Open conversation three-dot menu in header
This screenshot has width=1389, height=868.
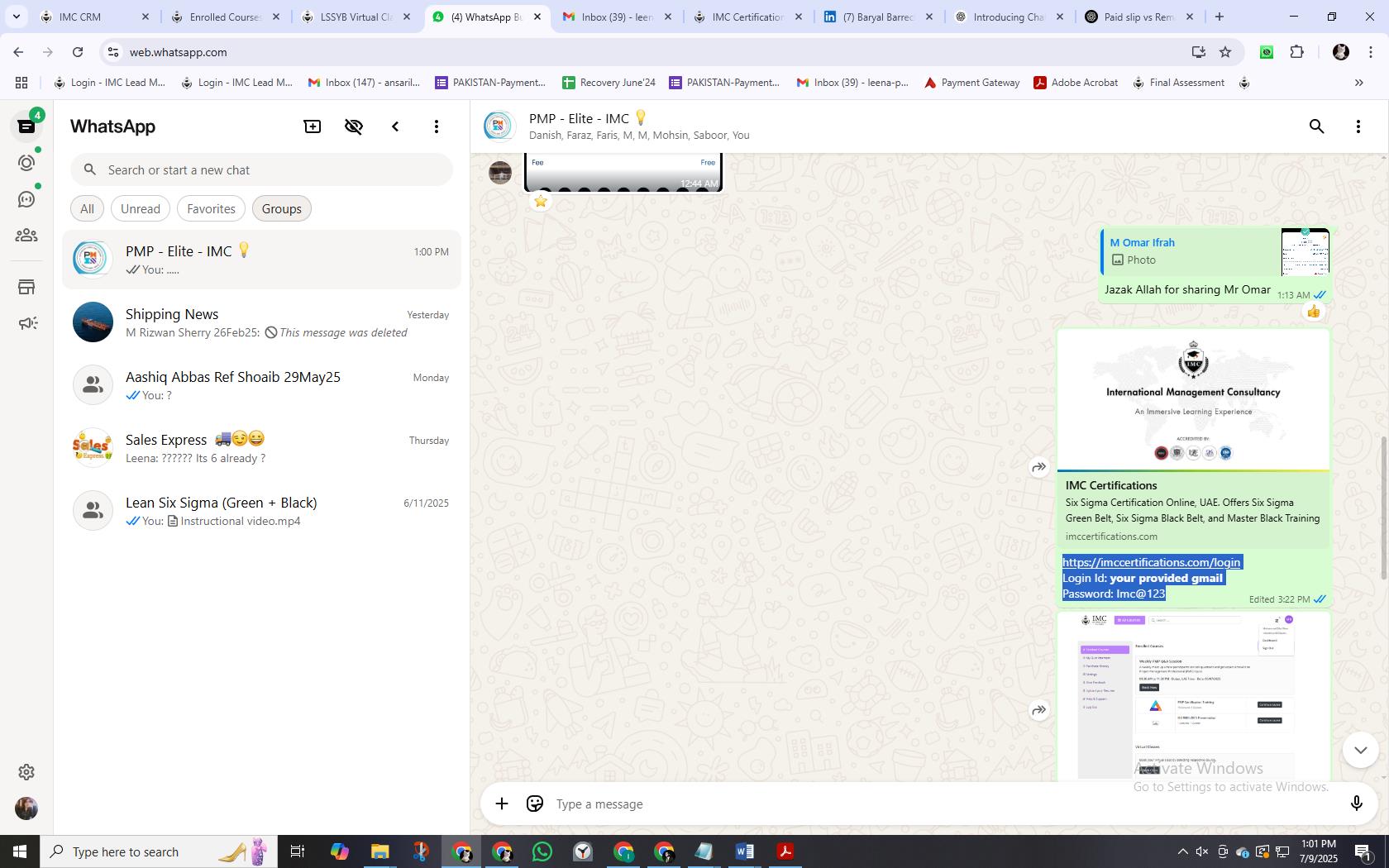pos(1358,126)
